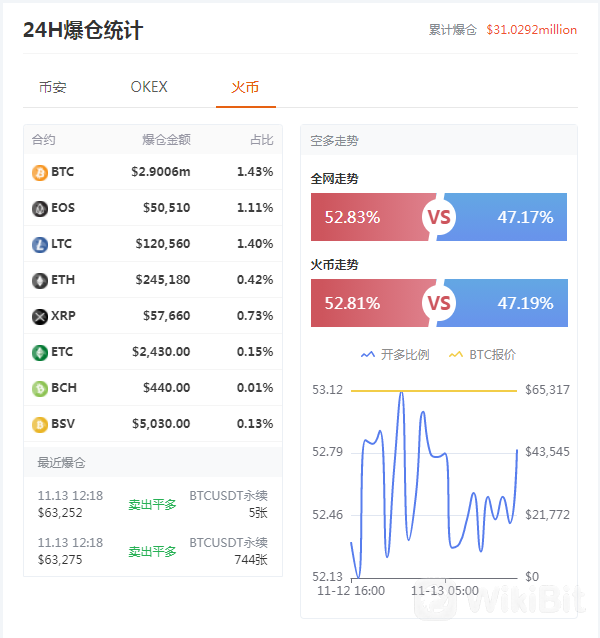Click the BTC share 1.43%

click(x=255, y=172)
